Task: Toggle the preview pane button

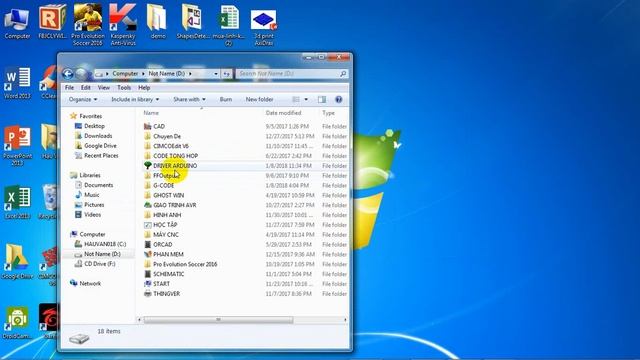Action: point(322,99)
